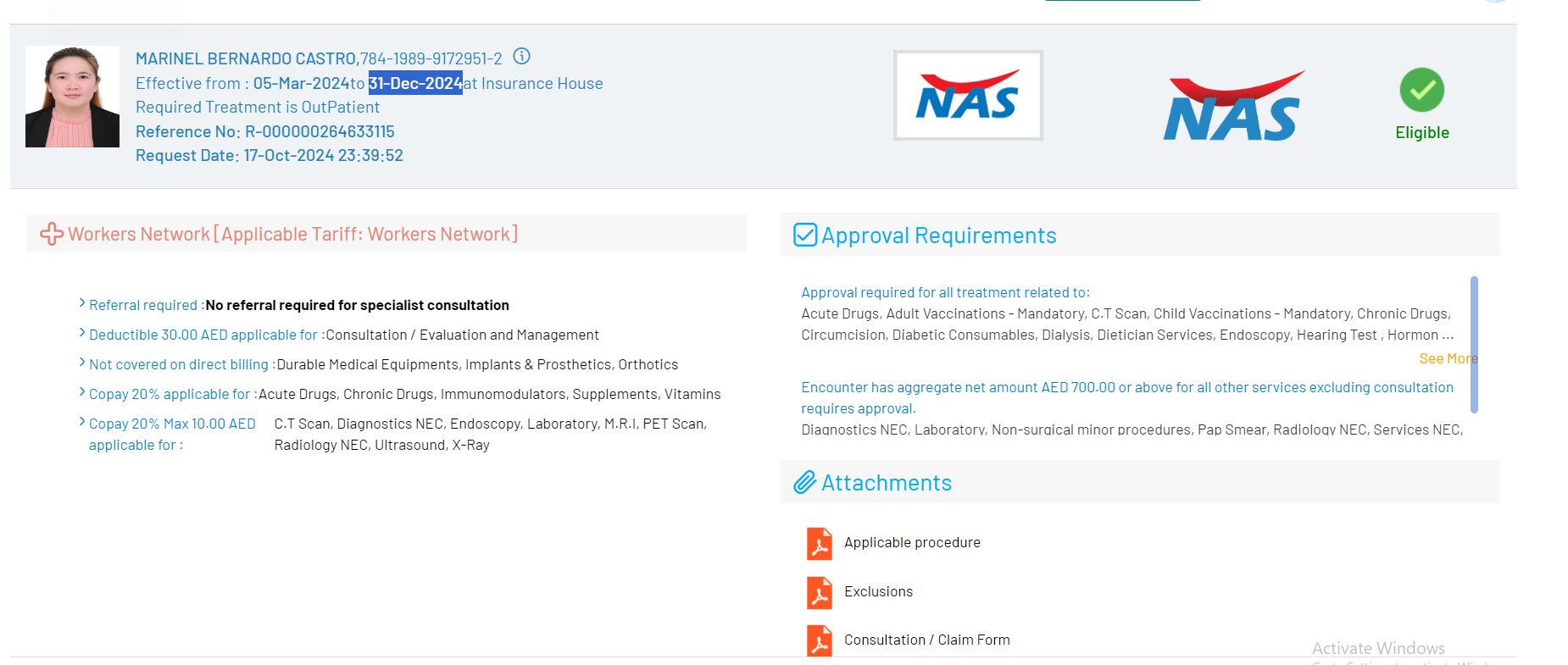Click the large NAS logo without border
The image size is (1568, 665).
click(1233, 107)
